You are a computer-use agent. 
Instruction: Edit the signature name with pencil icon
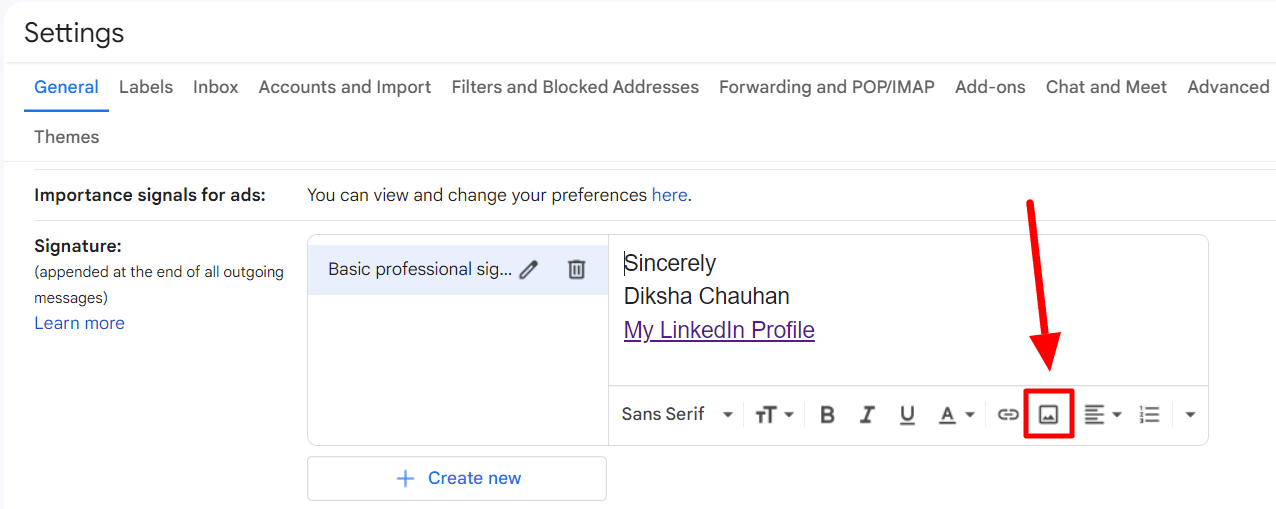click(x=529, y=269)
